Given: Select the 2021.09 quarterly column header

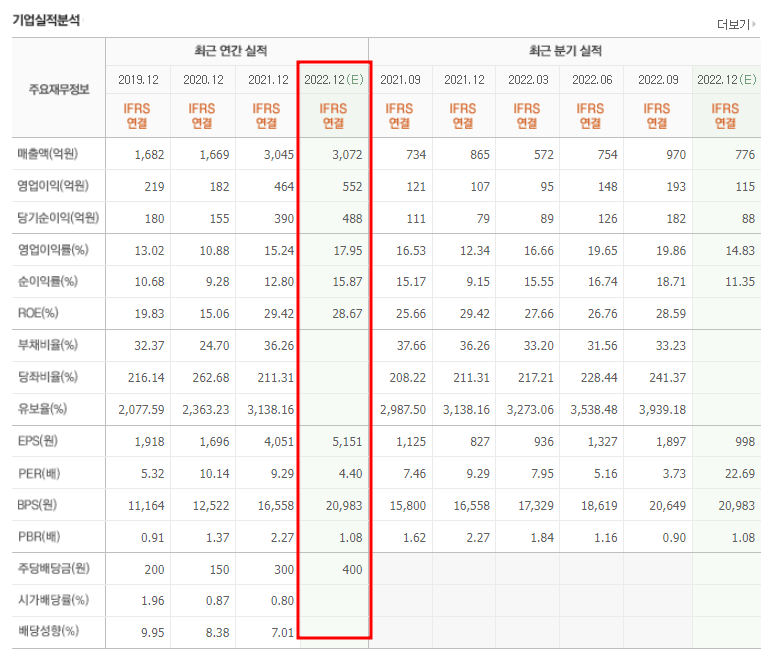Looking at the screenshot, I should point(400,80).
